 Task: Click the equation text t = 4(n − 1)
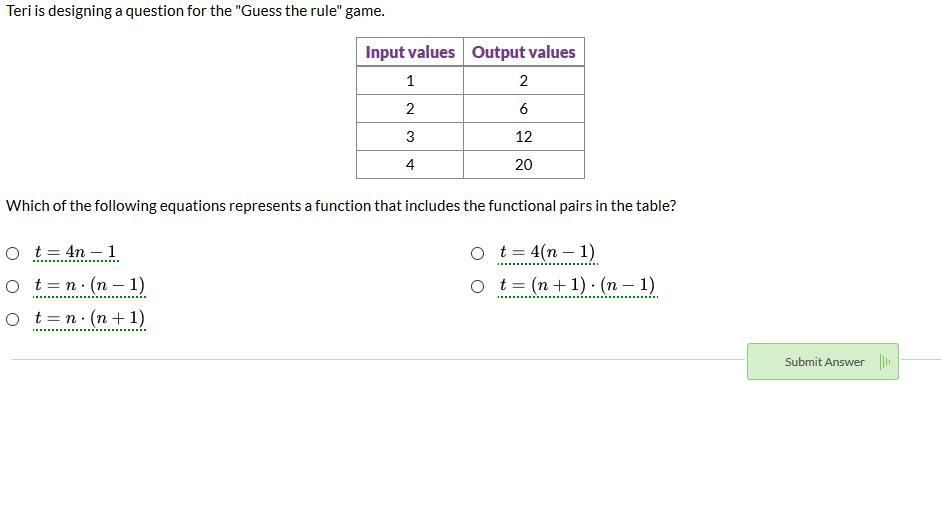pos(547,252)
